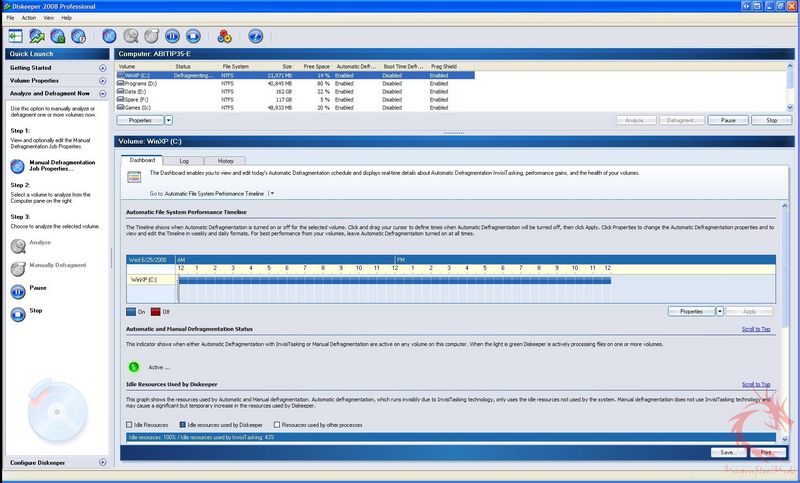800x483 pixels.
Task: Click Manual Defragmentation Job Properties disc icon
Action: [18, 166]
